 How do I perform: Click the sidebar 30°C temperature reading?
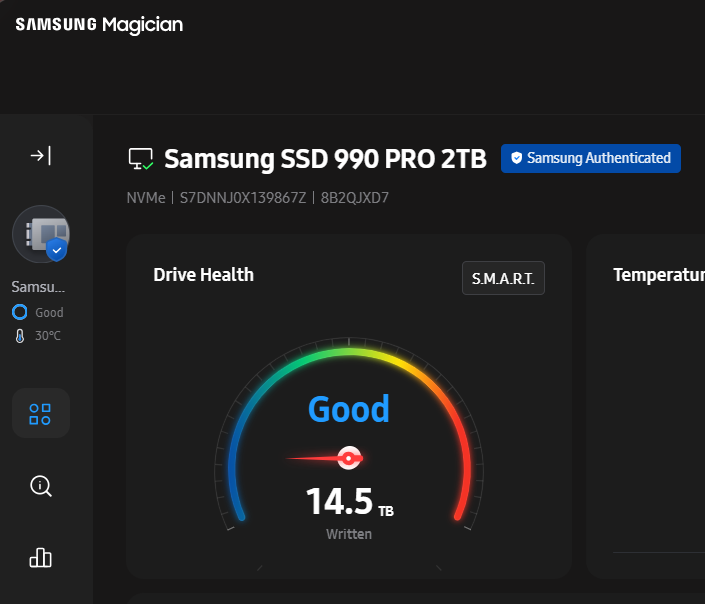click(48, 336)
